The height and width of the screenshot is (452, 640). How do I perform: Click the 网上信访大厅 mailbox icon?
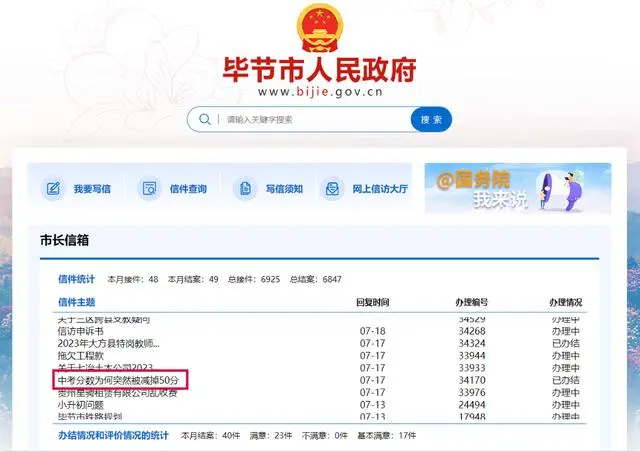[332, 189]
